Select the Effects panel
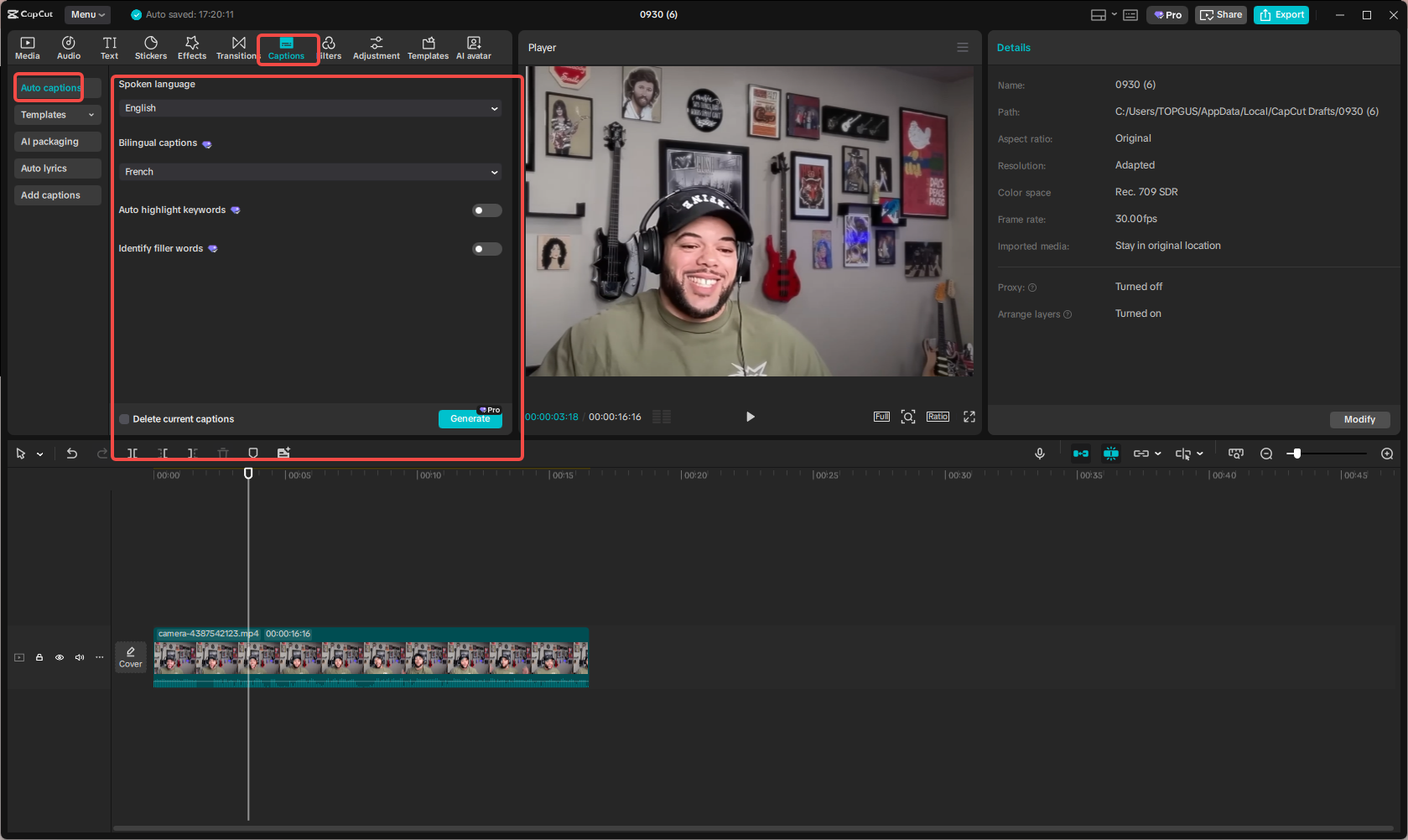 tap(191, 47)
